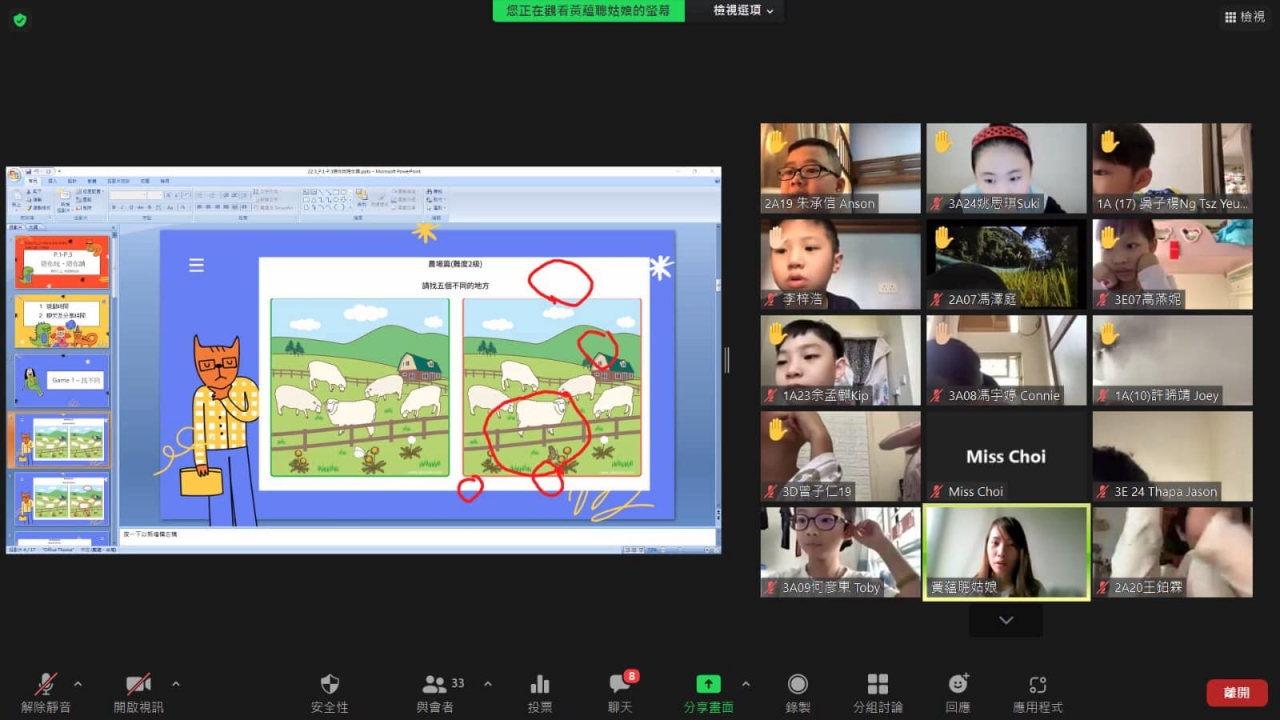Open 分組討論 breakout rooms
Viewport: 1280px width, 720px height.
click(878, 685)
